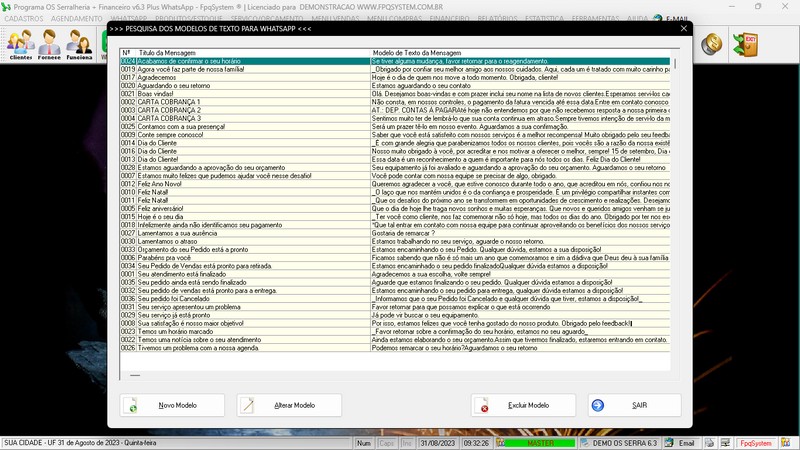Select row 0017 Agradecemos
Viewport: 800px width, 450px height.
coord(395,78)
